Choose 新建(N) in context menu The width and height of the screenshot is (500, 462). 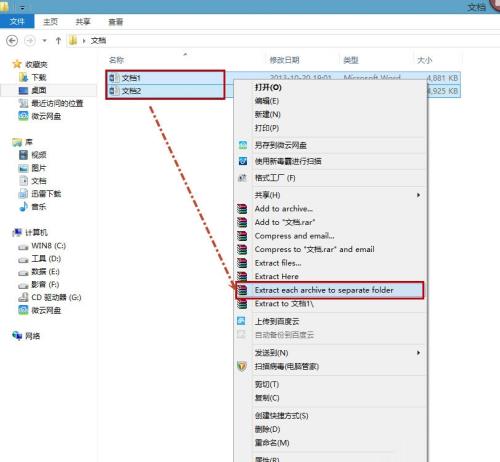[267, 114]
